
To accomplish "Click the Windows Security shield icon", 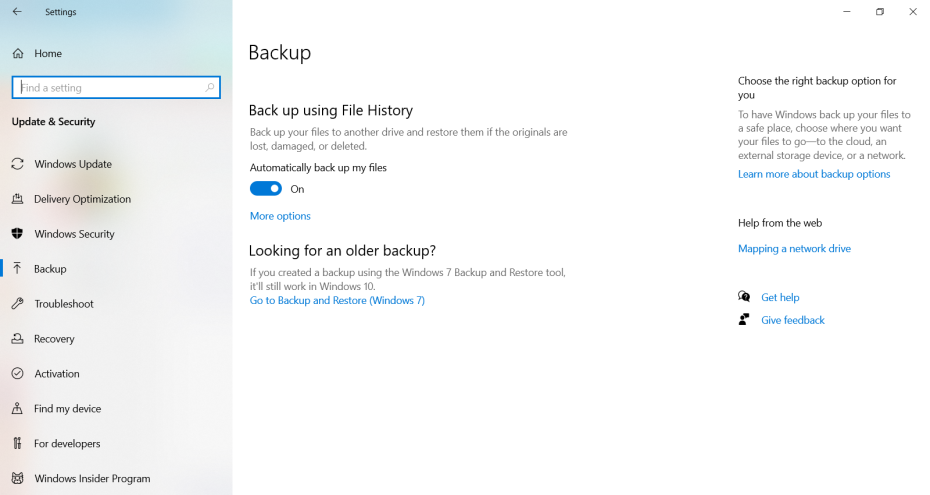I will pos(17,234).
